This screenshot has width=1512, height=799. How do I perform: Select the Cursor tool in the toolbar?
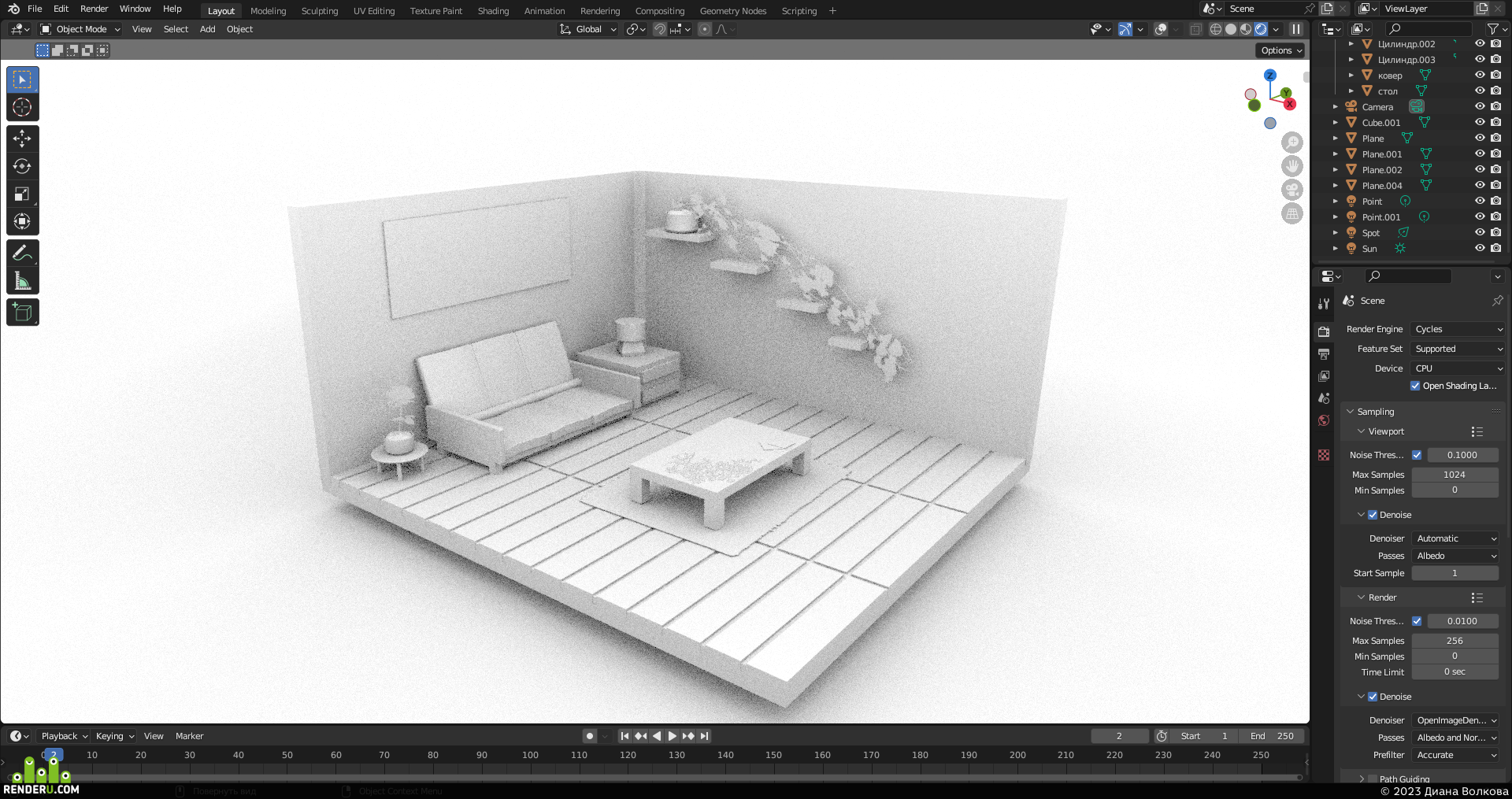click(22, 108)
